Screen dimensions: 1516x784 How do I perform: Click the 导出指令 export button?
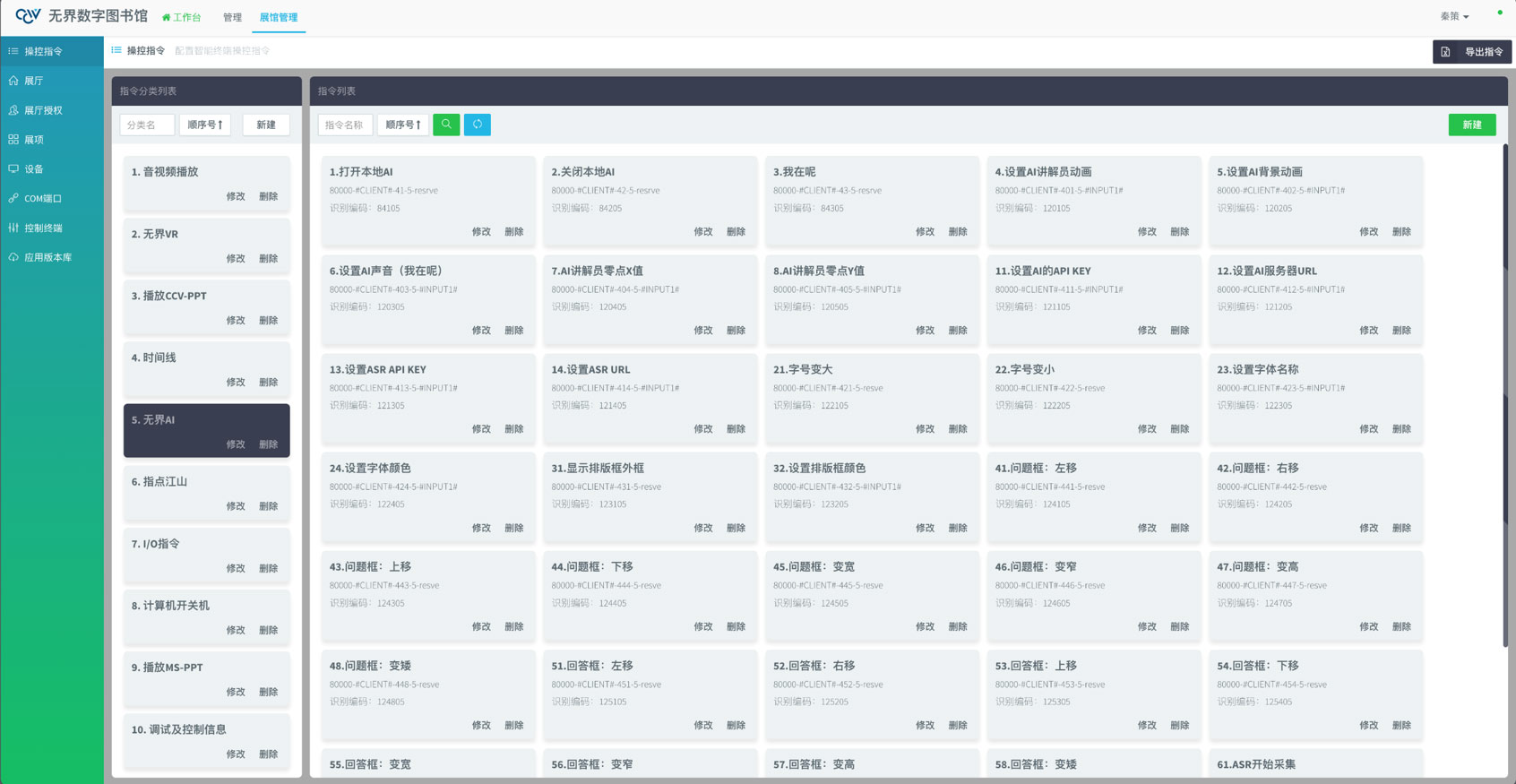[x=1472, y=52]
